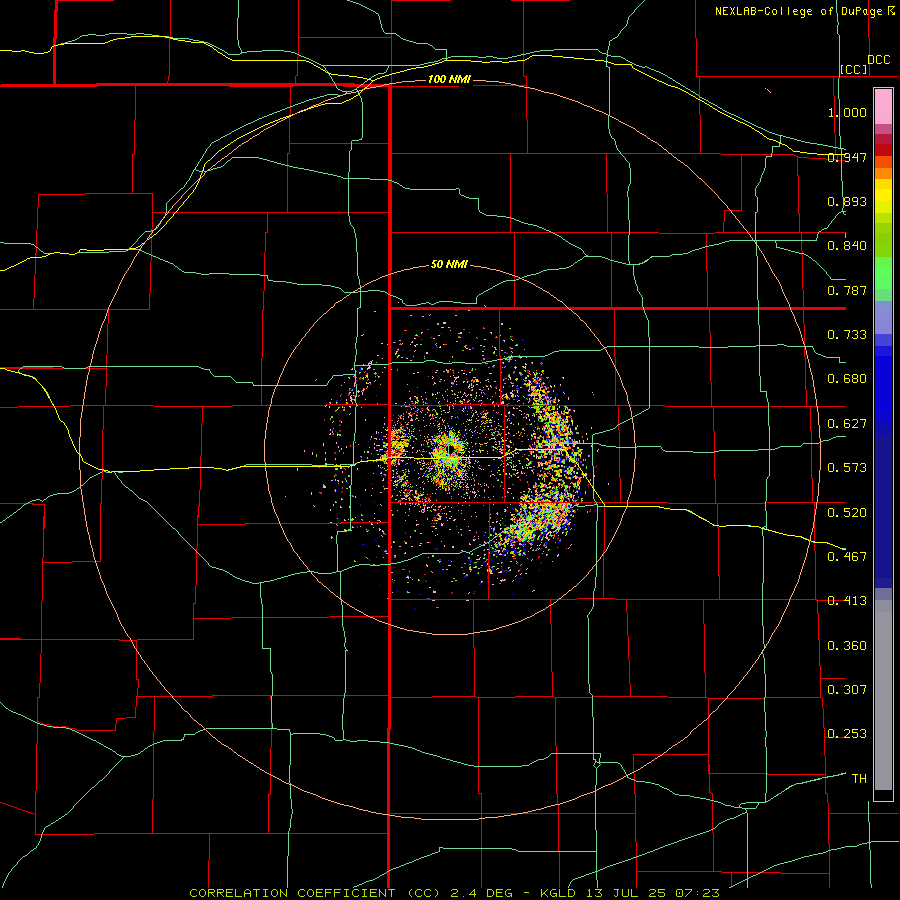This screenshot has width=900, height=900.
Task: Click the 0.520 scale value
Action: tap(847, 513)
